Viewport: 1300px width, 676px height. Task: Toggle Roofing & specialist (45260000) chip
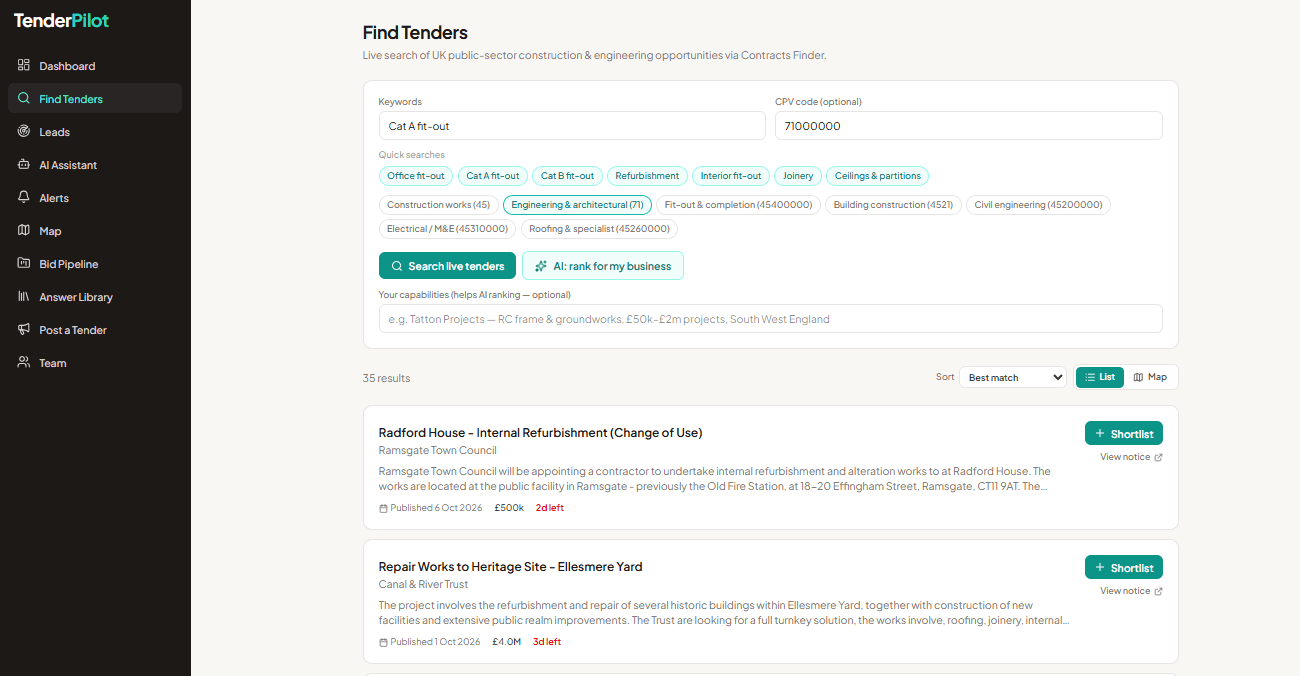[x=599, y=229]
